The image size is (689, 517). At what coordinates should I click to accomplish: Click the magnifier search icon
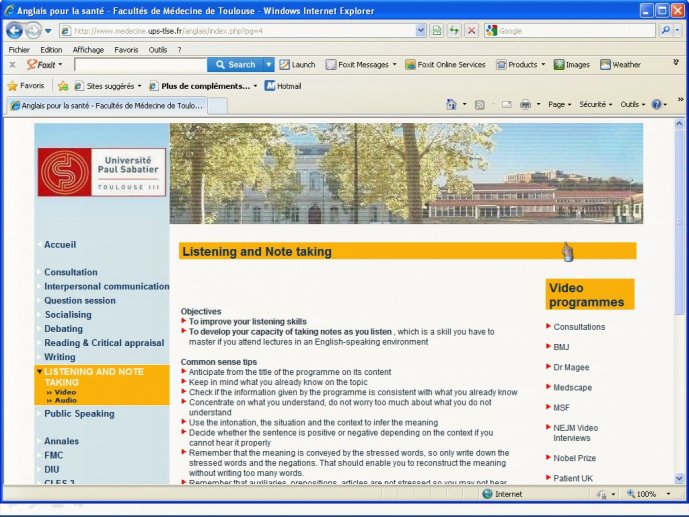tap(666, 31)
